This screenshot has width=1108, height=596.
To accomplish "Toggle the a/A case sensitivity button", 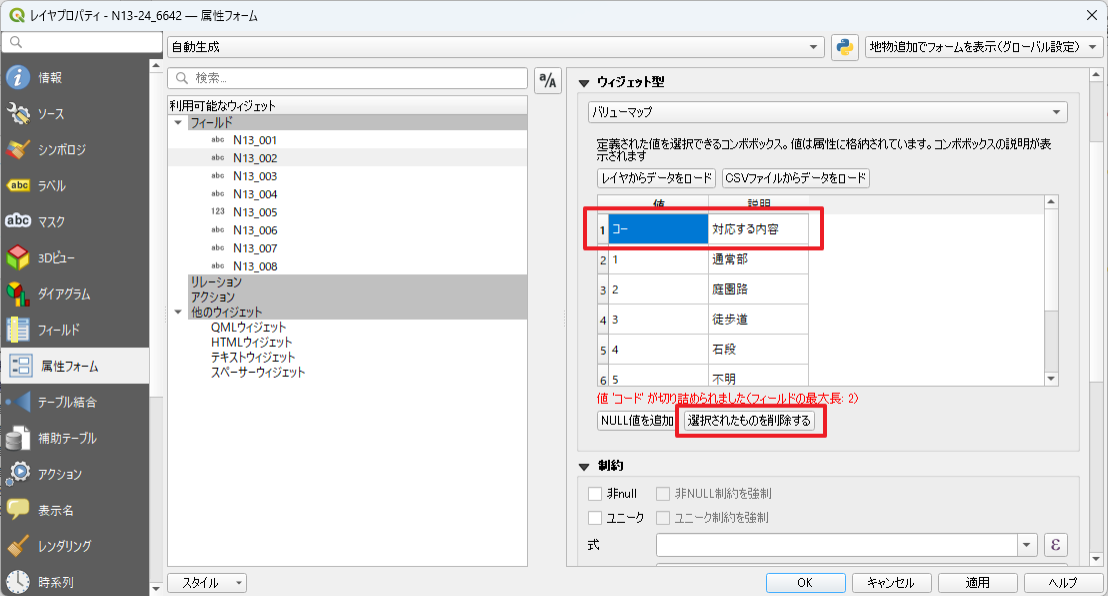I will 548,82.
